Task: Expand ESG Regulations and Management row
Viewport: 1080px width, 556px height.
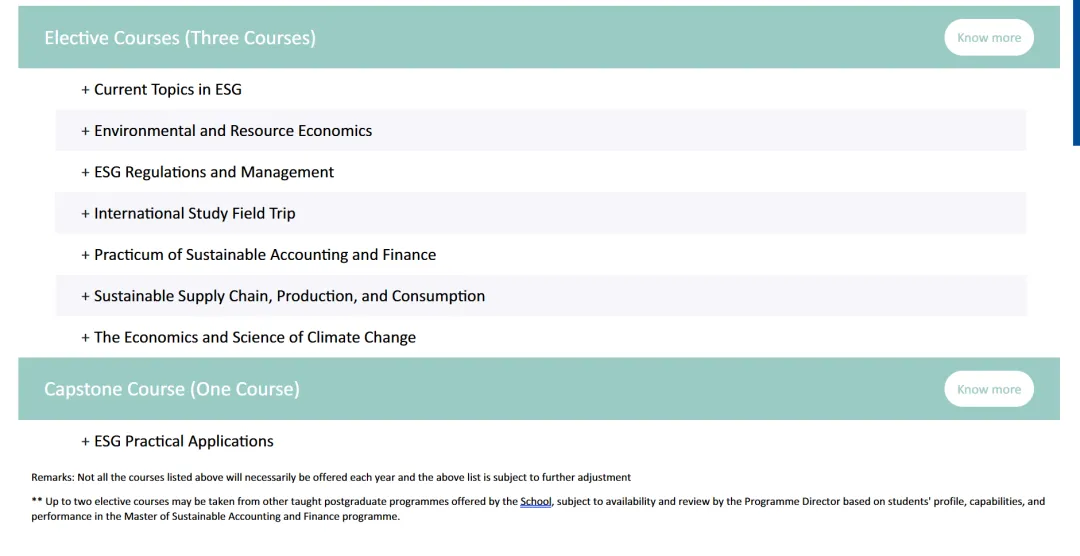Action: click(x=541, y=172)
